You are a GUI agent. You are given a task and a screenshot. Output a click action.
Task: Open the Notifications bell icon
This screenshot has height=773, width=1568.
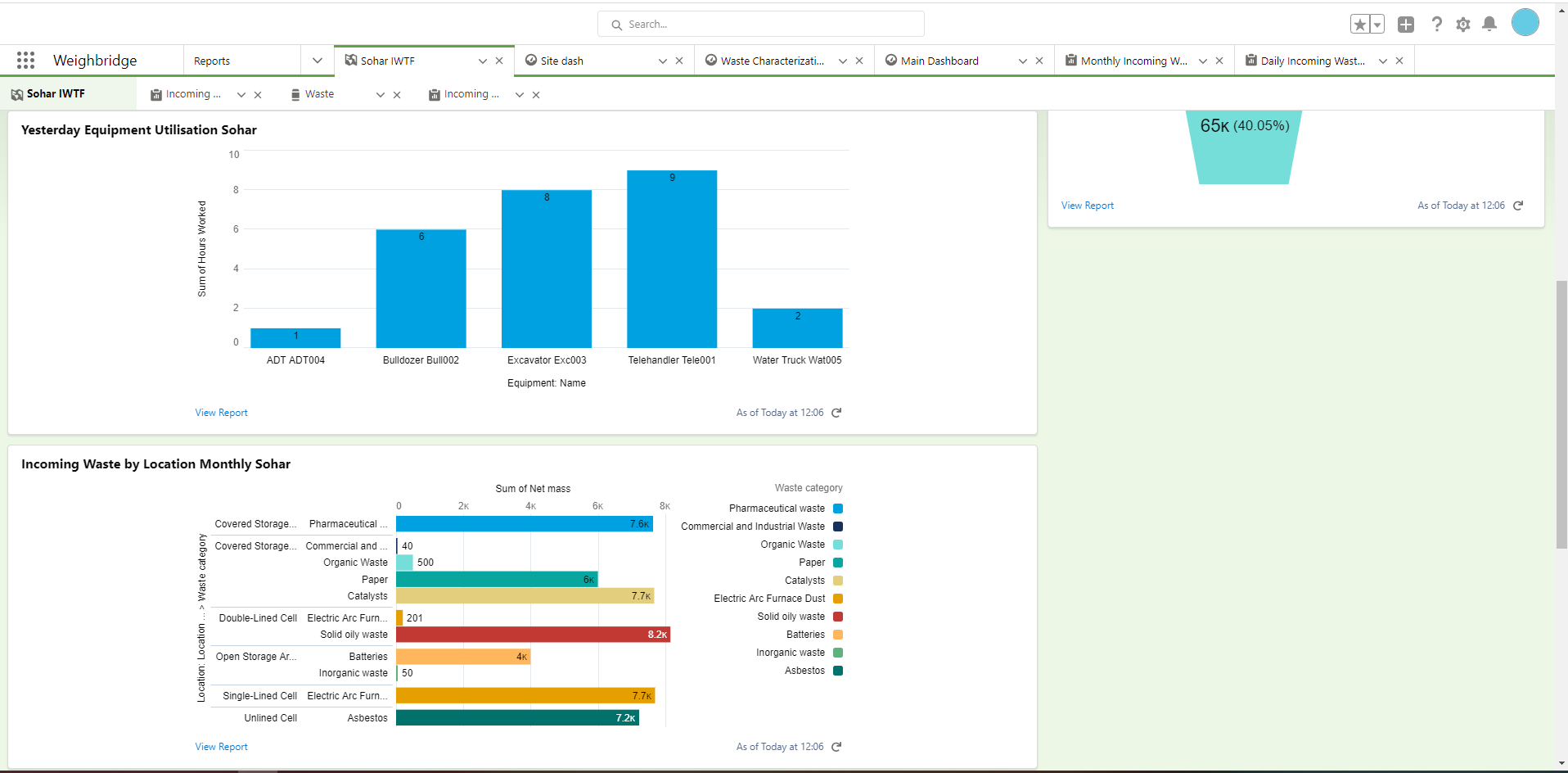[1489, 24]
